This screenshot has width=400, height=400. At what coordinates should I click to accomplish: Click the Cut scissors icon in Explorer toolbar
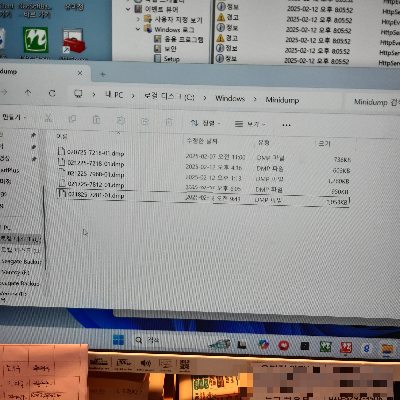(x=48, y=118)
